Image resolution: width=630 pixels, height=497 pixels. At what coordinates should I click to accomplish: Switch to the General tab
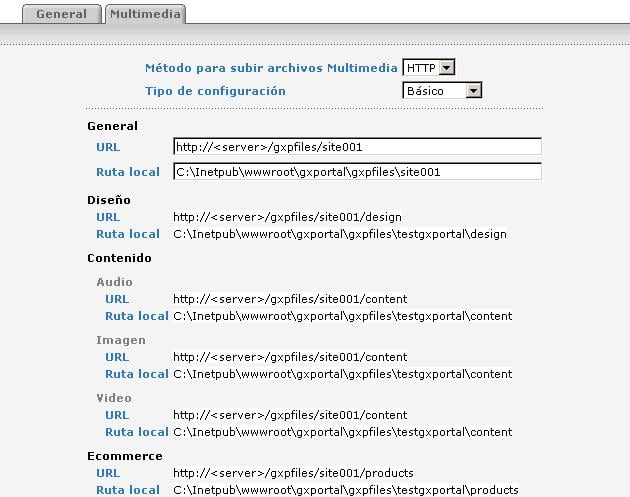[62, 15]
